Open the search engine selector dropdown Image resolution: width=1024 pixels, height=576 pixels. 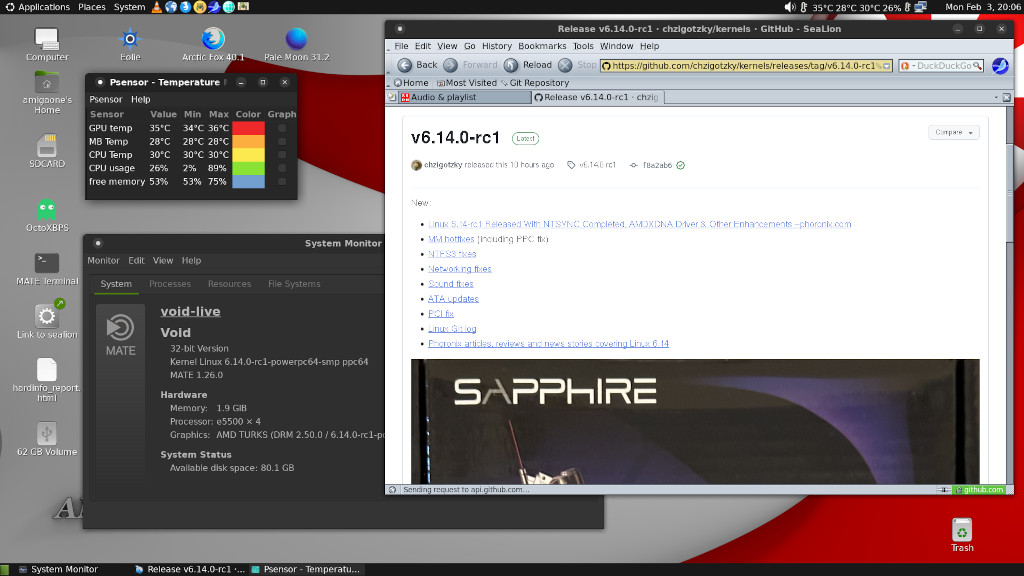[x=906, y=66]
